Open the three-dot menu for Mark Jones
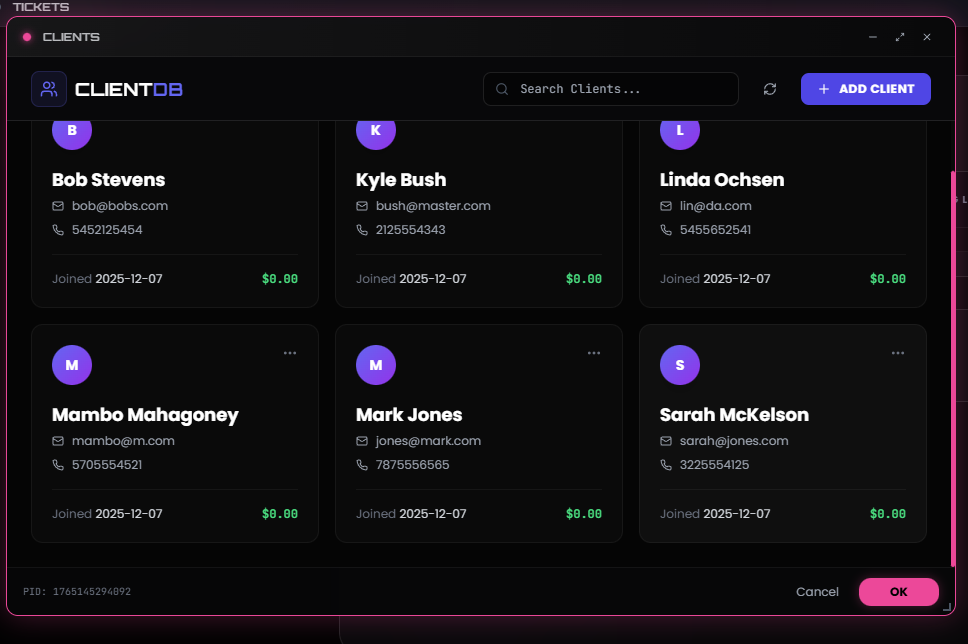Image resolution: width=968 pixels, height=644 pixels. [594, 353]
